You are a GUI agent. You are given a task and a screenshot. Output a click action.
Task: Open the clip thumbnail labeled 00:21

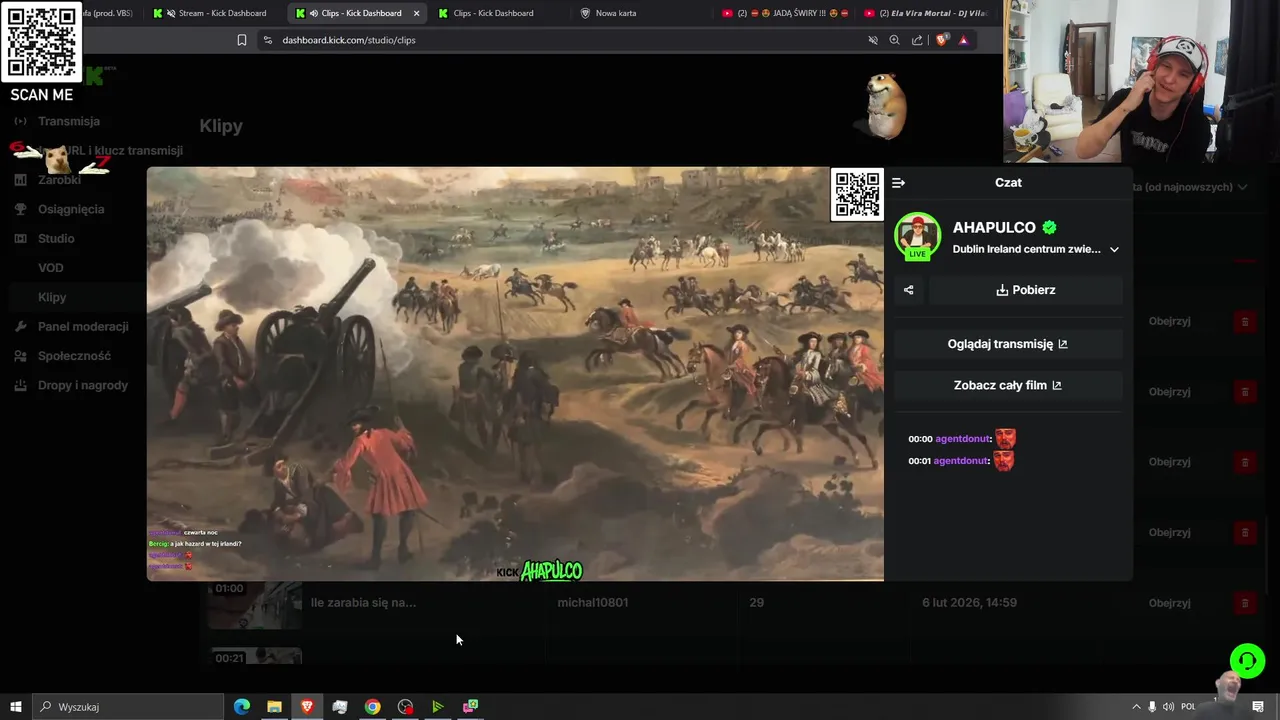click(255, 656)
